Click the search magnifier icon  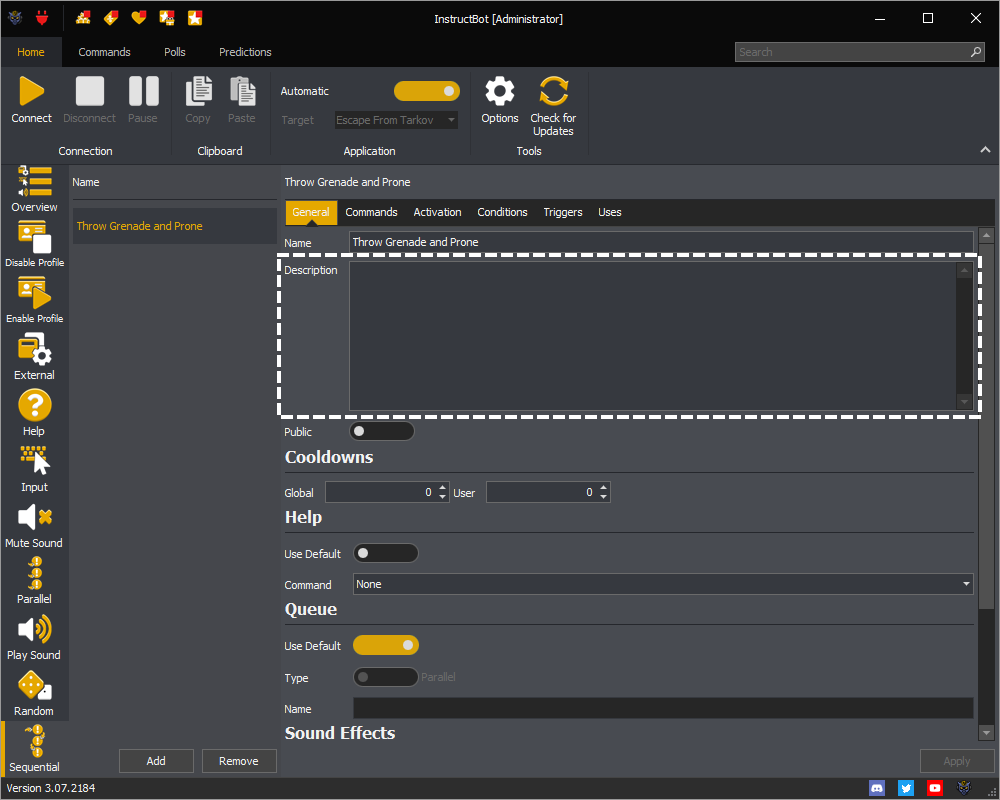[976, 52]
